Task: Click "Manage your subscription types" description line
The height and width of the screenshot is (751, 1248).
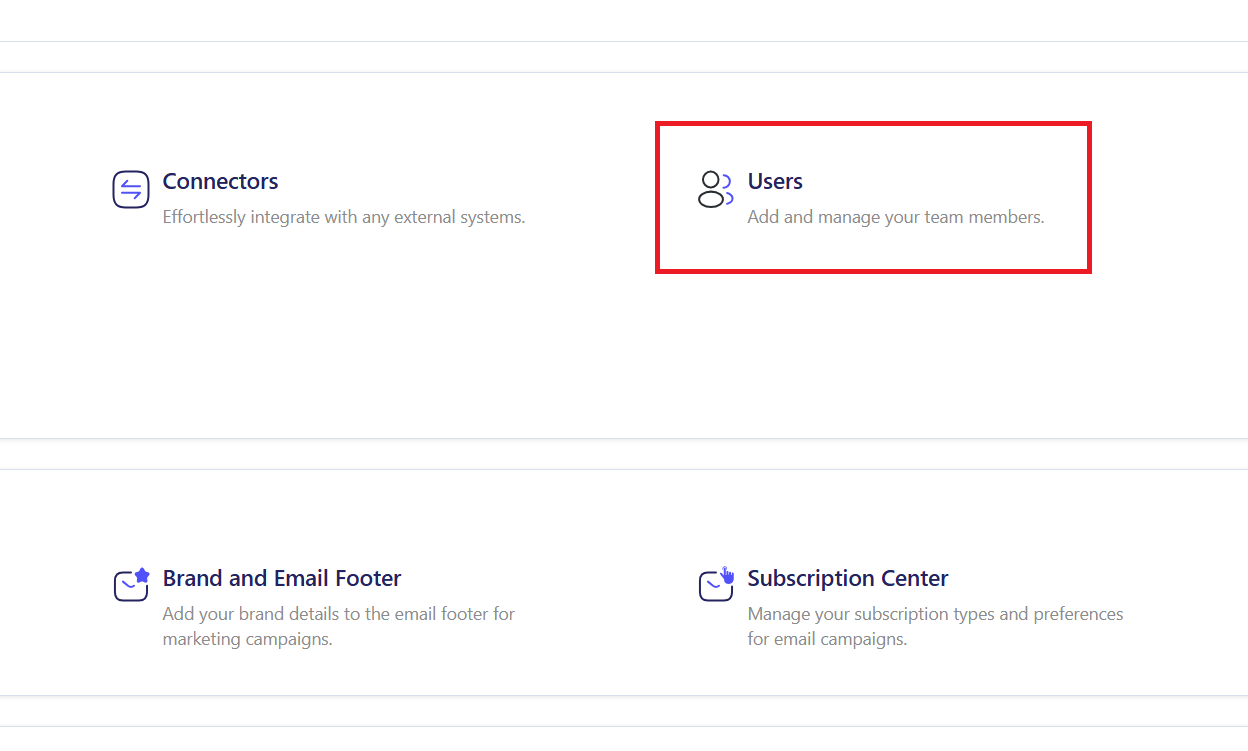Action: click(x=935, y=614)
